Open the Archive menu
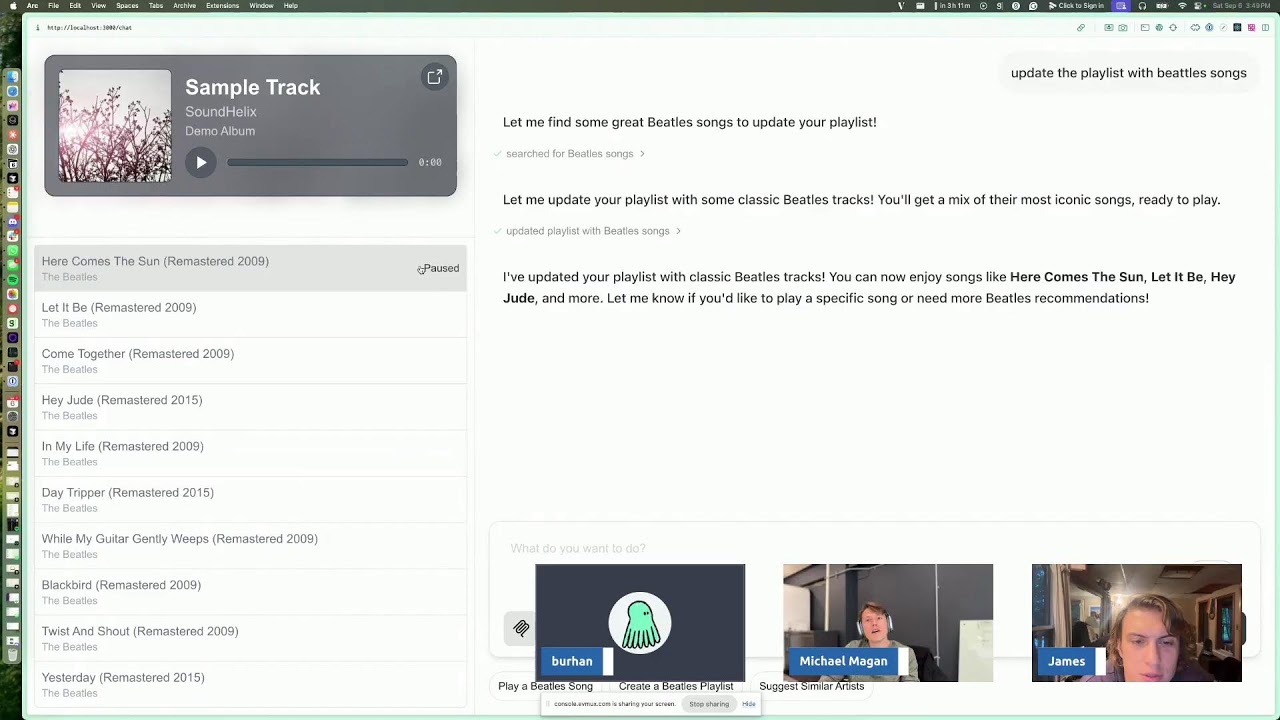Image resolution: width=1280 pixels, height=720 pixels. [x=184, y=6]
